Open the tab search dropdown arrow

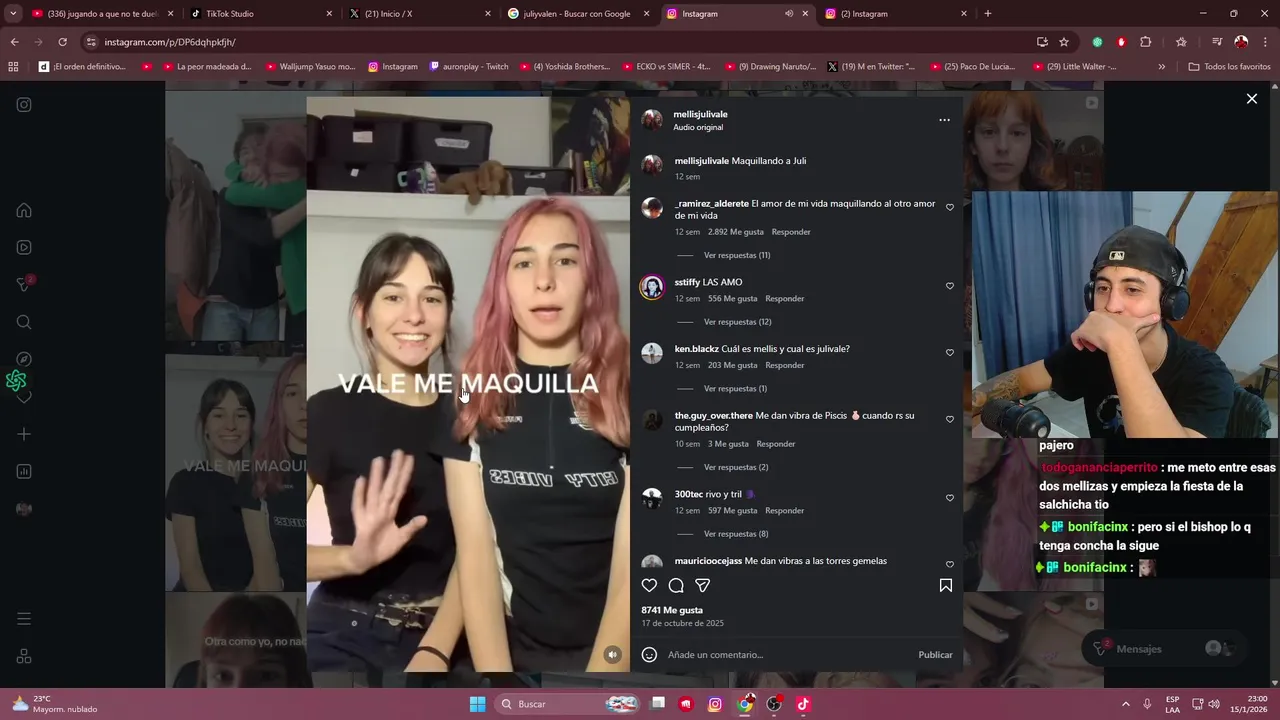tap(12, 14)
